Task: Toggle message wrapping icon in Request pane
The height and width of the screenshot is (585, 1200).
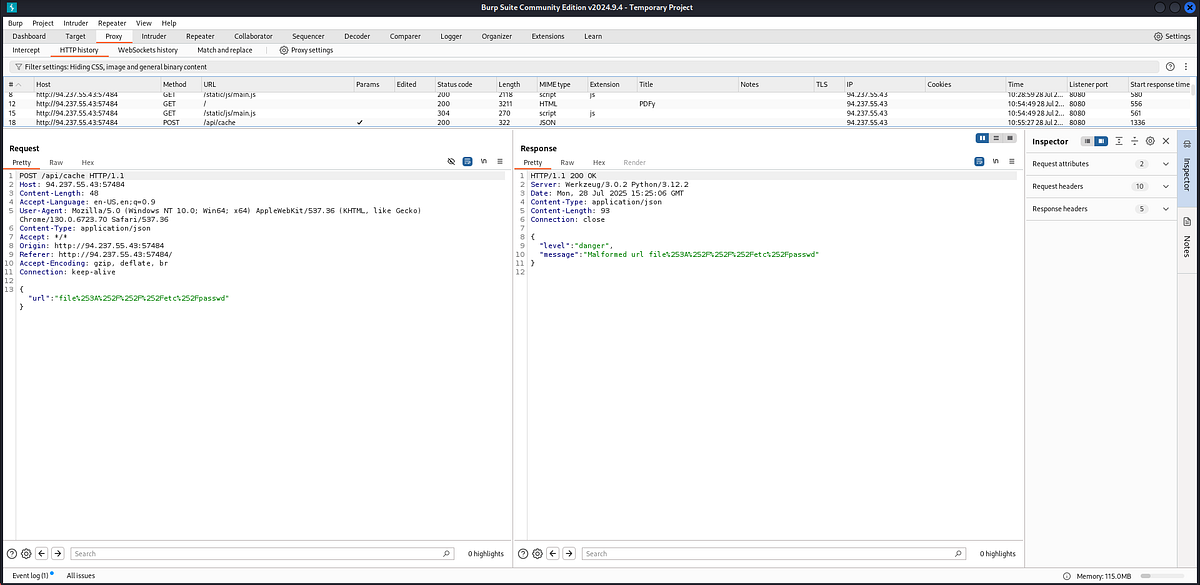Action: pyautogui.click(x=467, y=161)
